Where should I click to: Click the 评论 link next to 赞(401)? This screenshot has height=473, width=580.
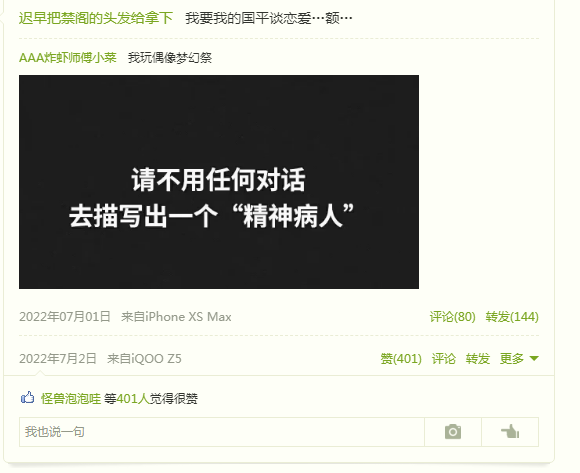pos(444,358)
